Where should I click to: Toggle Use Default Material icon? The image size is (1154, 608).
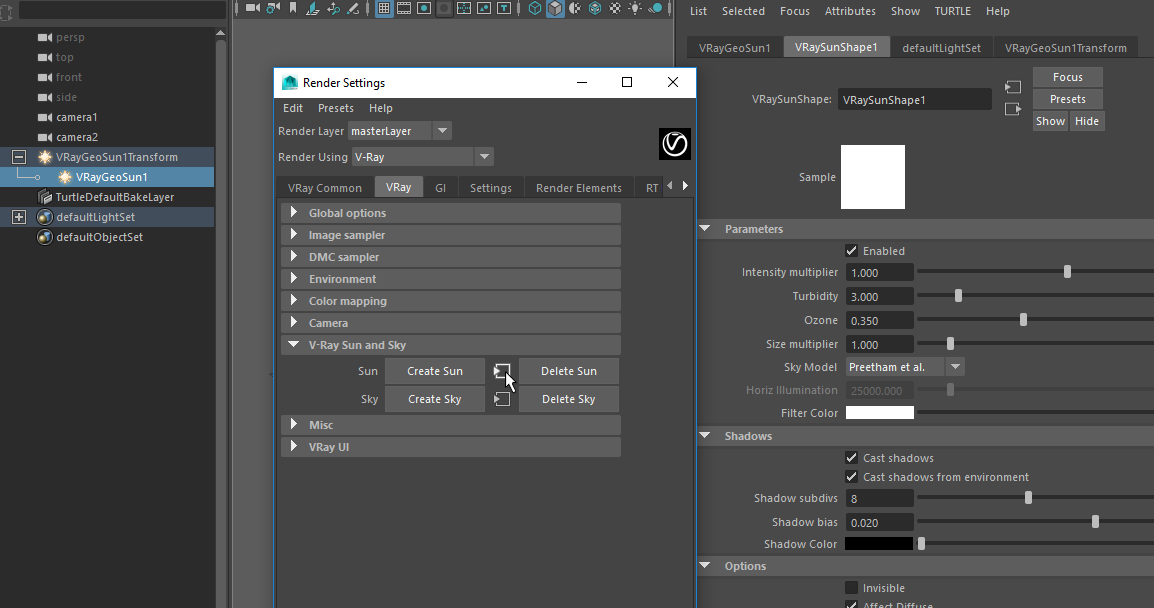(x=575, y=8)
